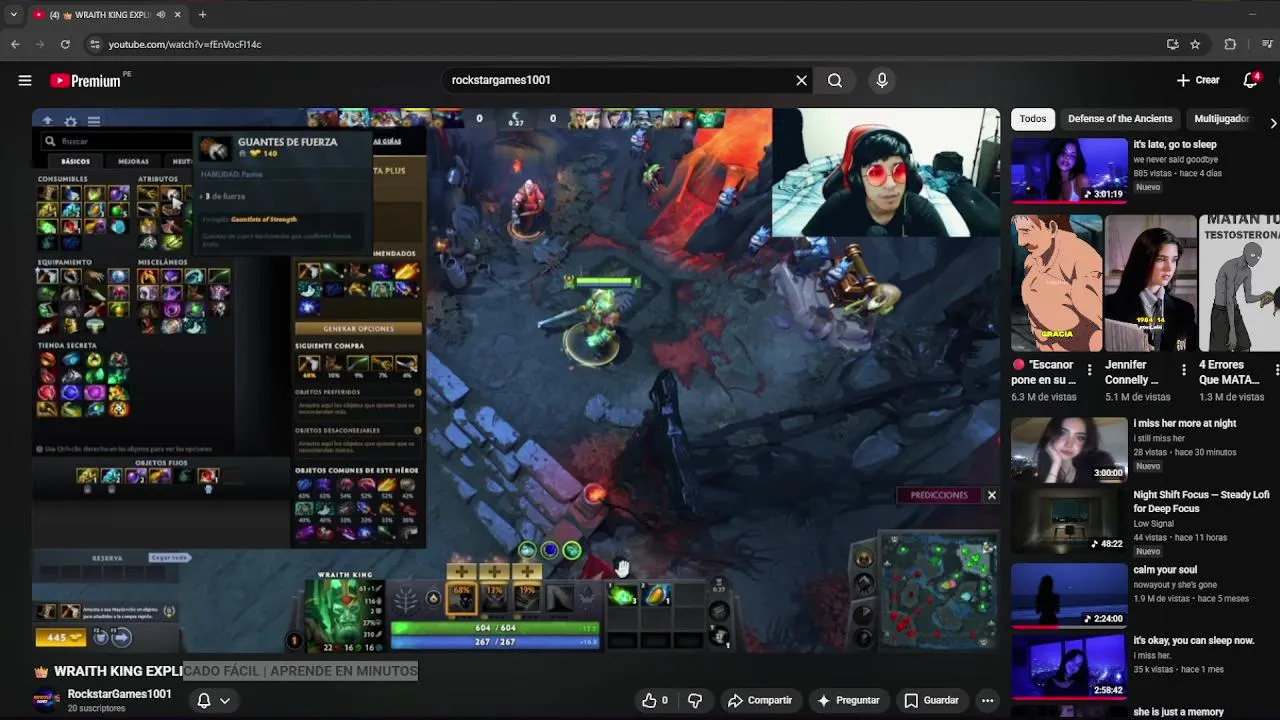Open 'i miss her more at night' thumbnail
Screen dimensions: 1280x720
[1069, 449]
